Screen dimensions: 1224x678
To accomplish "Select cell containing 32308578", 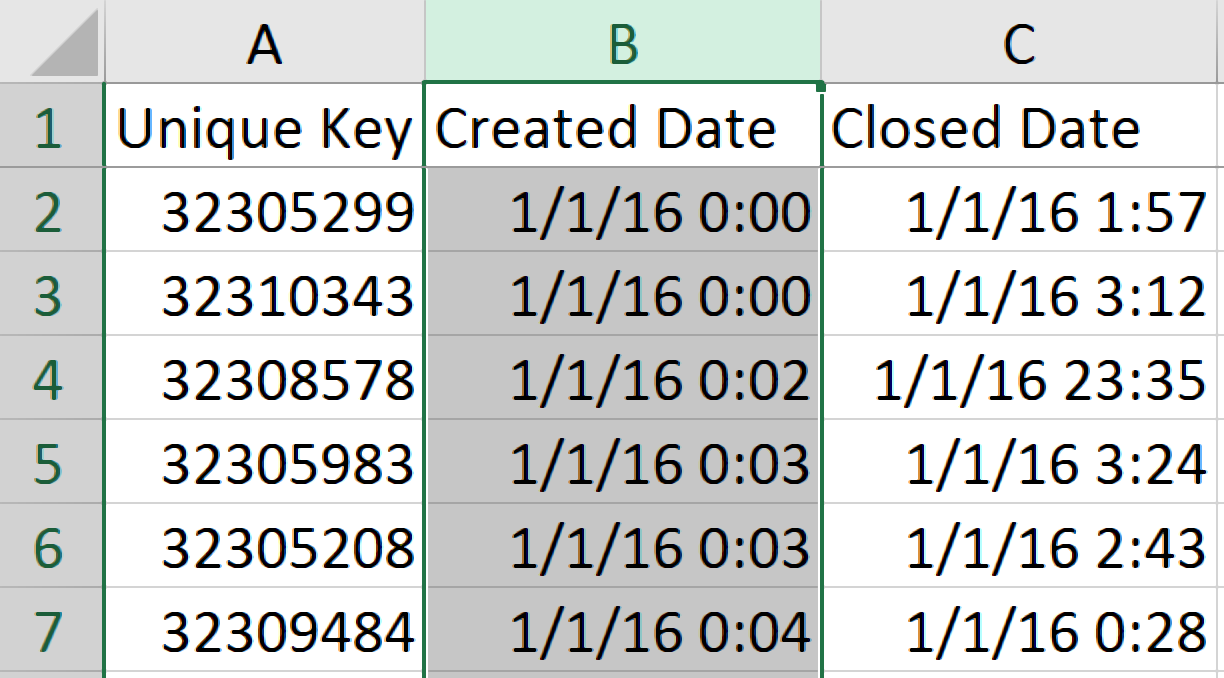I will (x=264, y=378).
